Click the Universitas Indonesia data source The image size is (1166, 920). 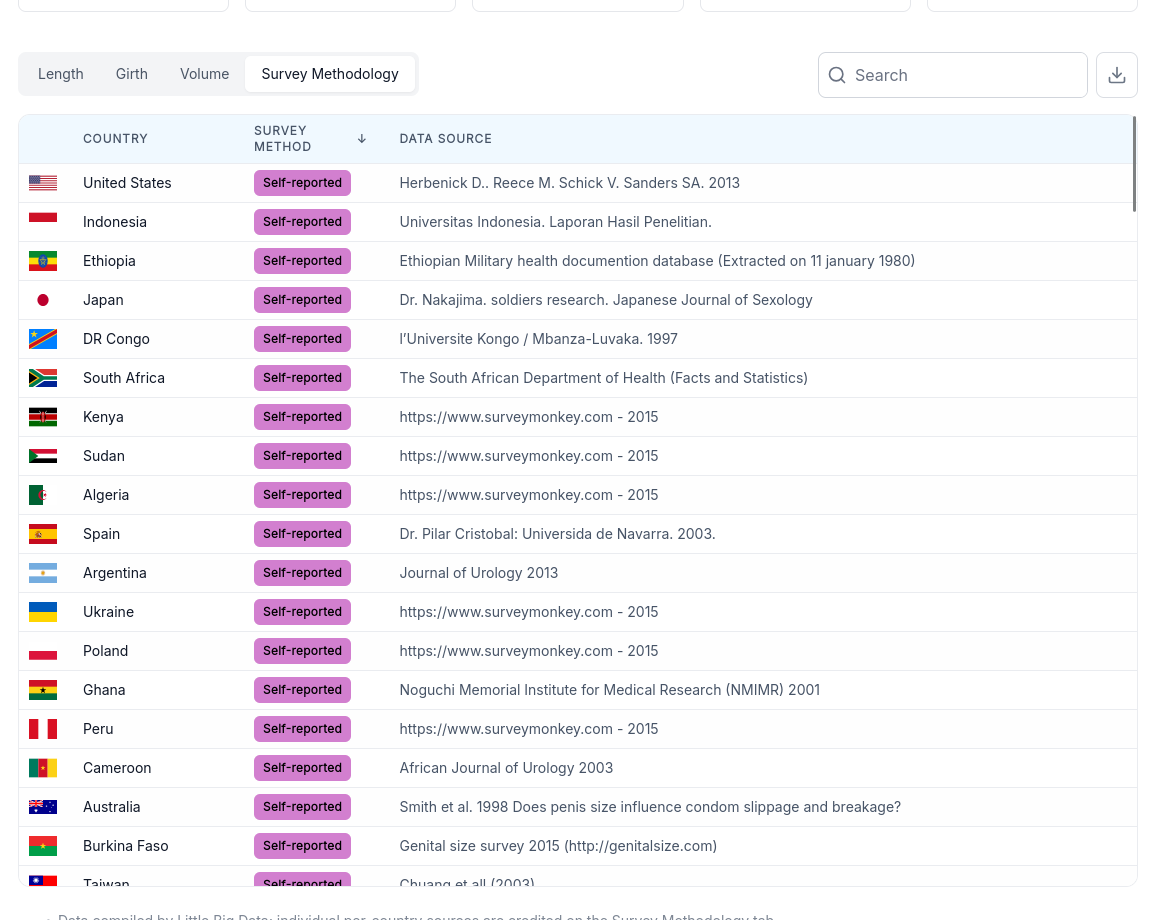point(555,222)
